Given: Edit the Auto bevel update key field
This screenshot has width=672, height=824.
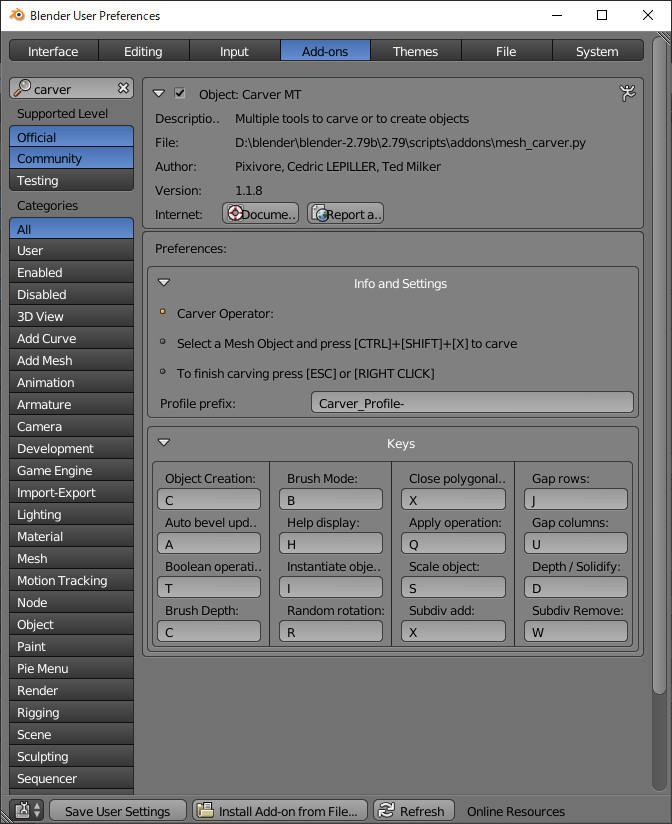Looking at the screenshot, I should (209, 544).
